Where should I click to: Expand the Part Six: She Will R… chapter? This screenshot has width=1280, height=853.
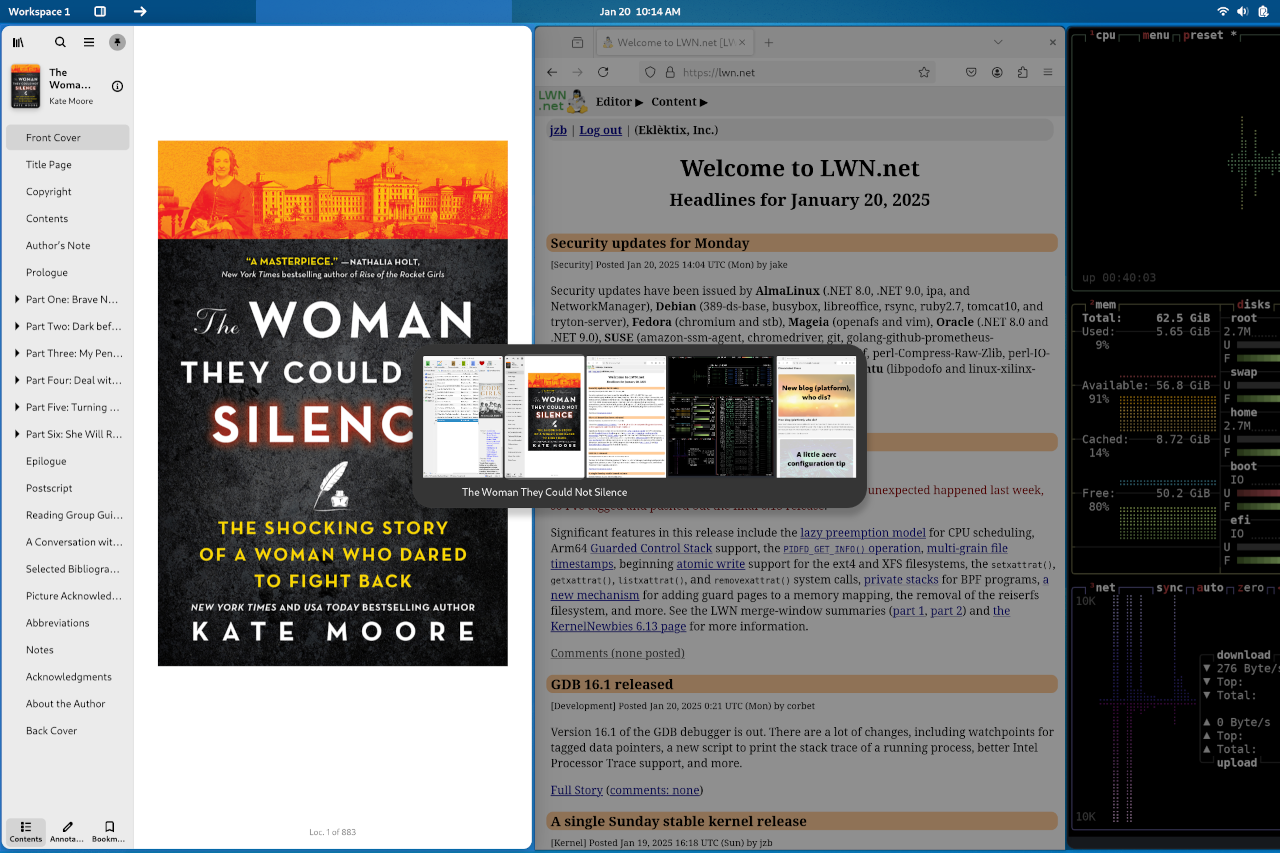pos(17,434)
